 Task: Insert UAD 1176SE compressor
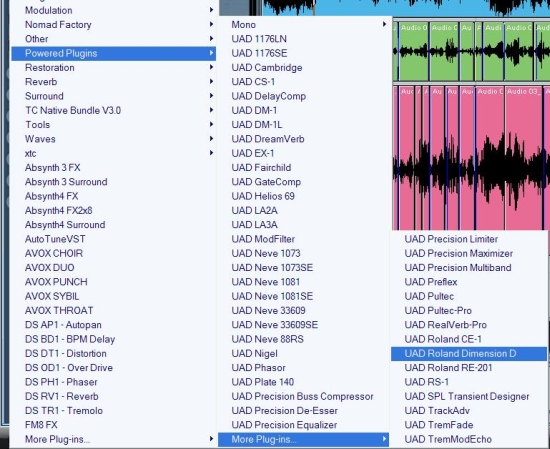click(303, 53)
